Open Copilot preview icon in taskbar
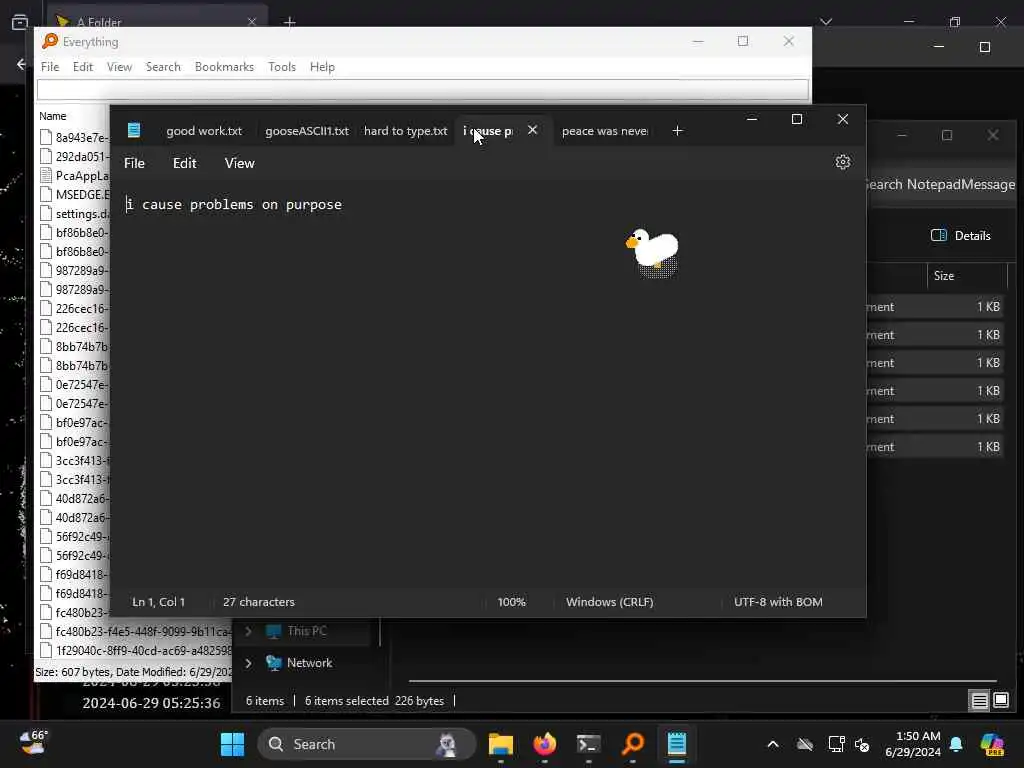 992,744
